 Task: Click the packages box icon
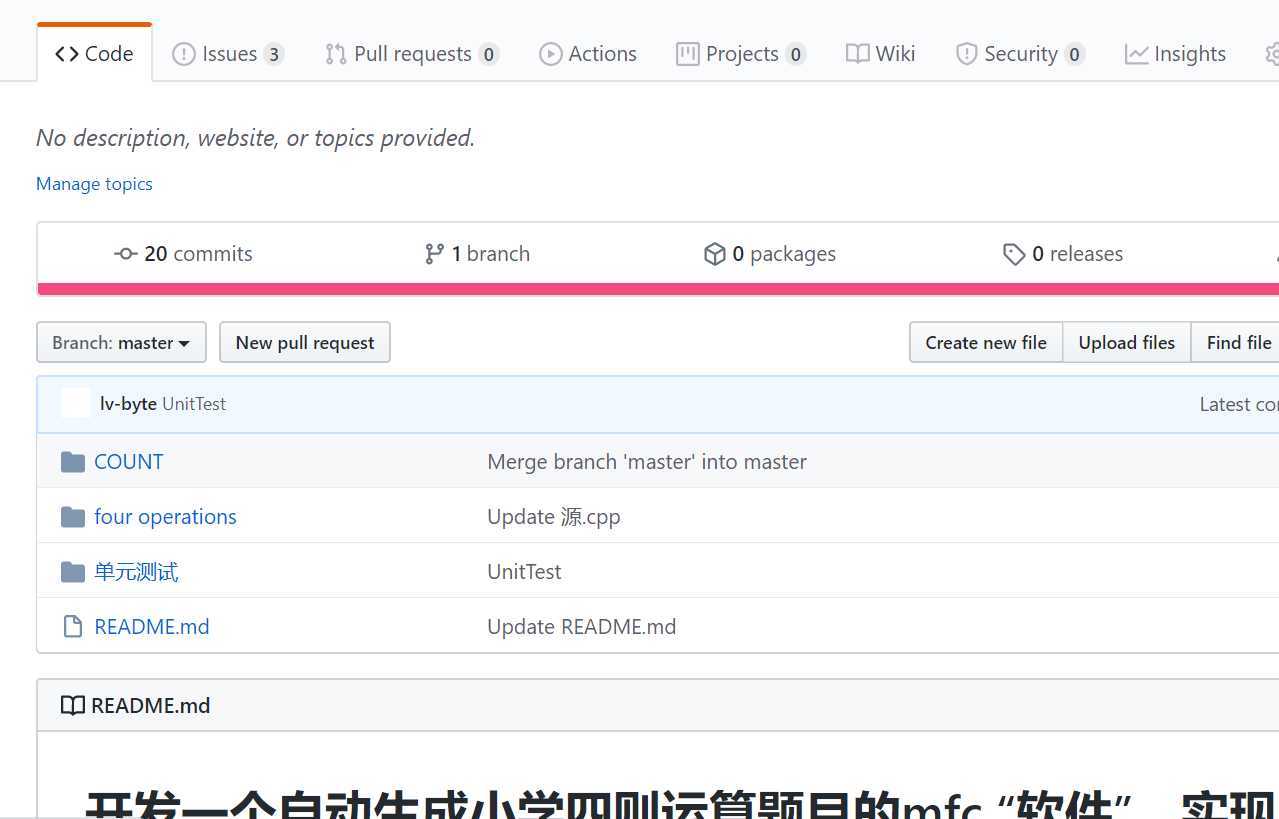click(714, 254)
